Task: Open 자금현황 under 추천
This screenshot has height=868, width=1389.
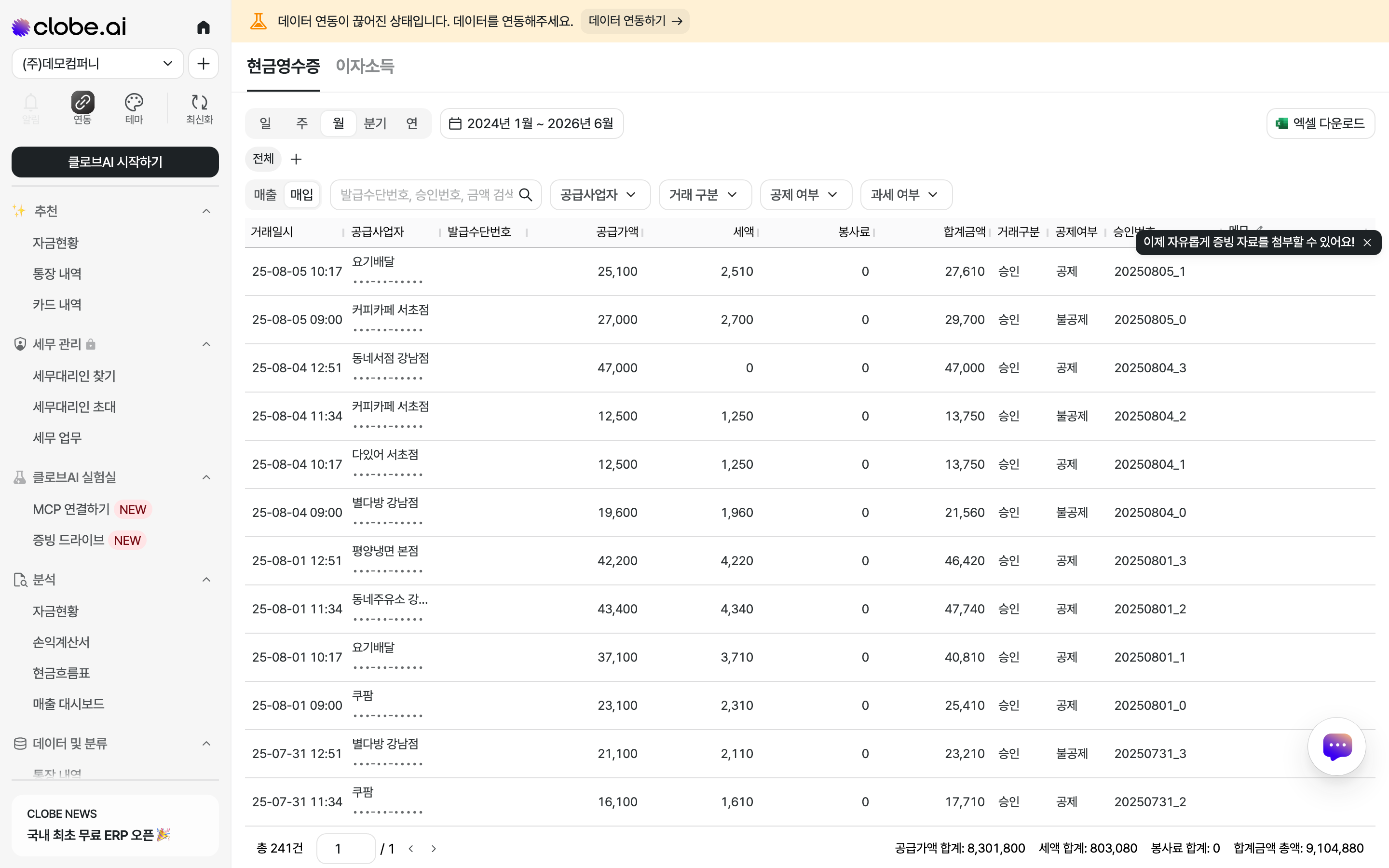Action: coord(55,243)
